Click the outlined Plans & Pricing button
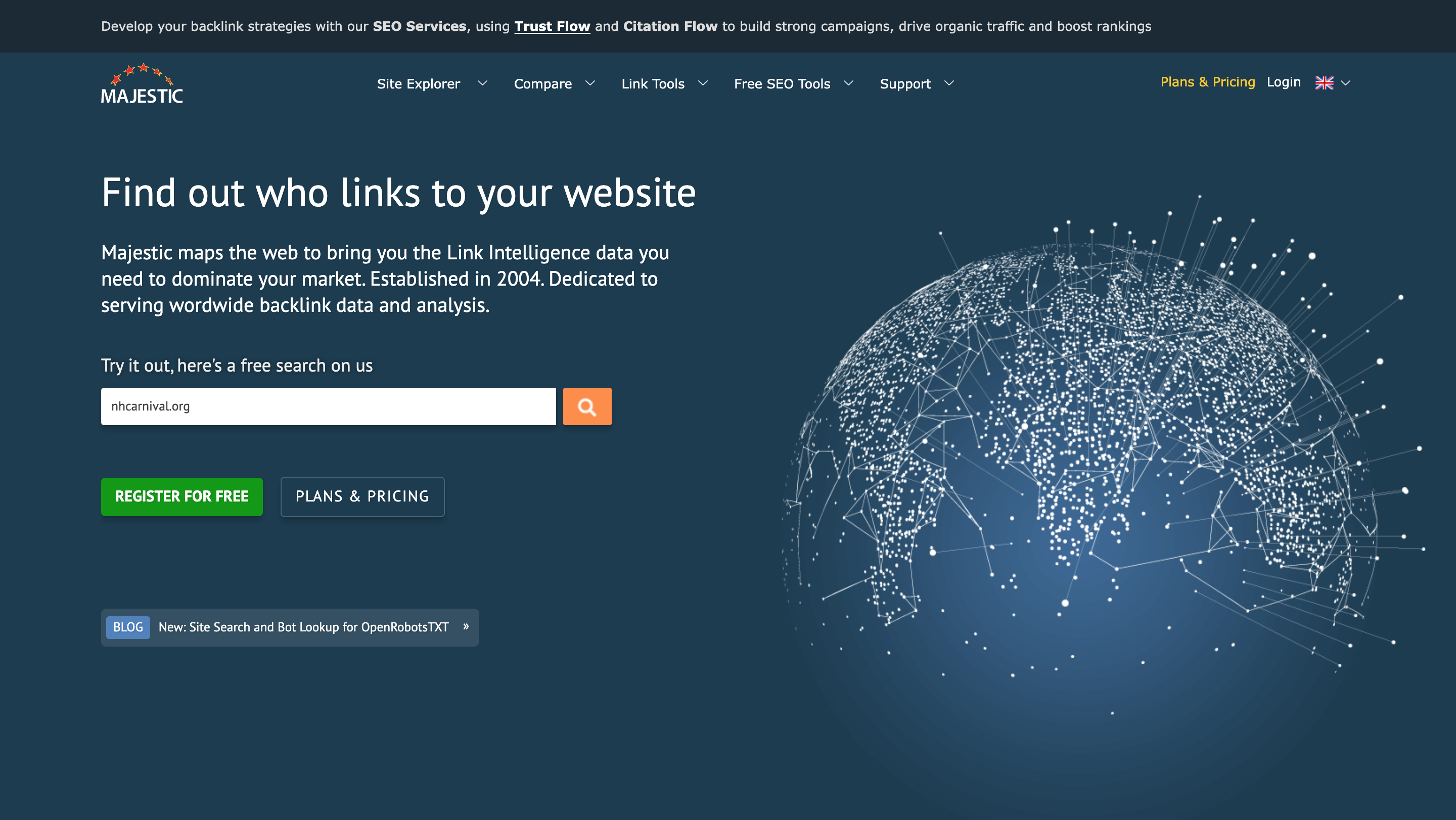This screenshot has height=820, width=1456. pos(362,497)
